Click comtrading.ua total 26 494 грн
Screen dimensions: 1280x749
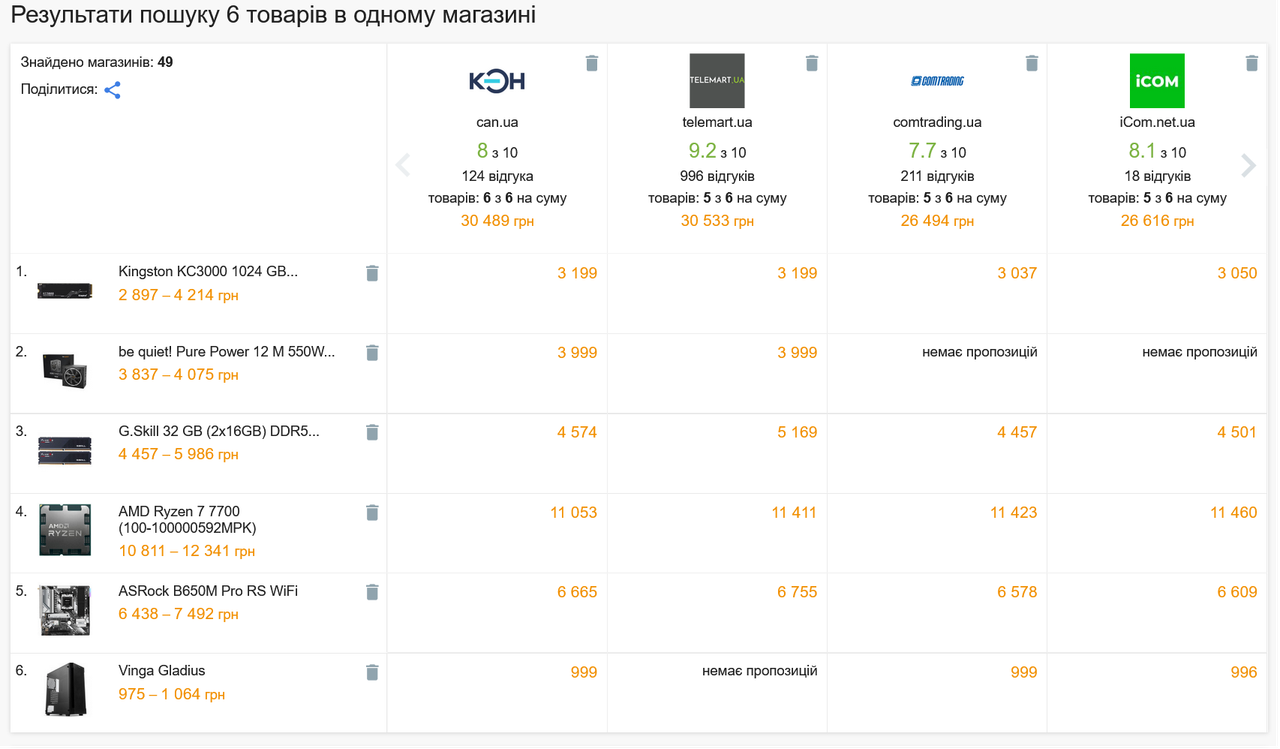pos(937,221)
